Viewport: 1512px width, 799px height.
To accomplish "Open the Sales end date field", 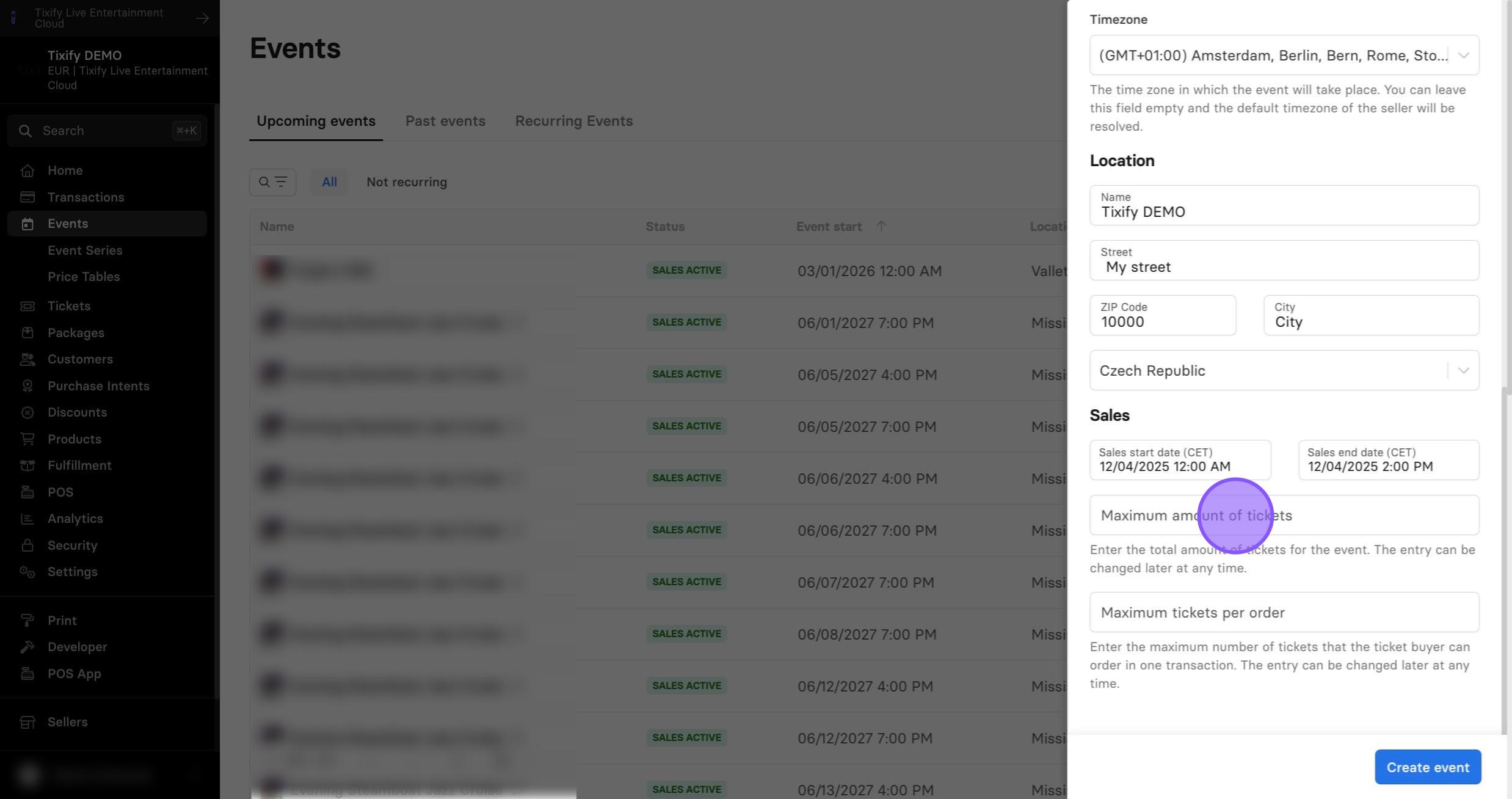I will [x=1388, y=460].
